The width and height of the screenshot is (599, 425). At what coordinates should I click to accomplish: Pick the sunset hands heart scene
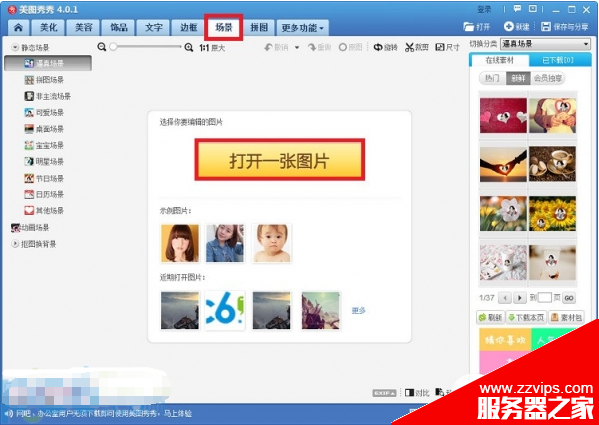pyautogui.click(x=503, y=165)
